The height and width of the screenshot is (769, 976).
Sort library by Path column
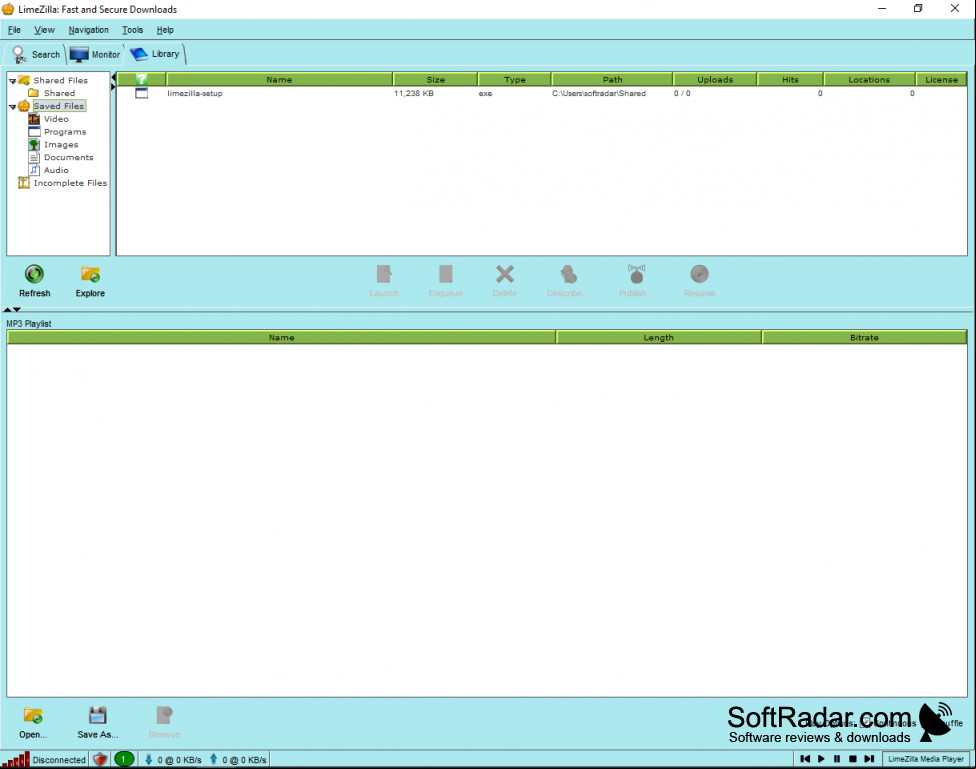tap(612, 80)
